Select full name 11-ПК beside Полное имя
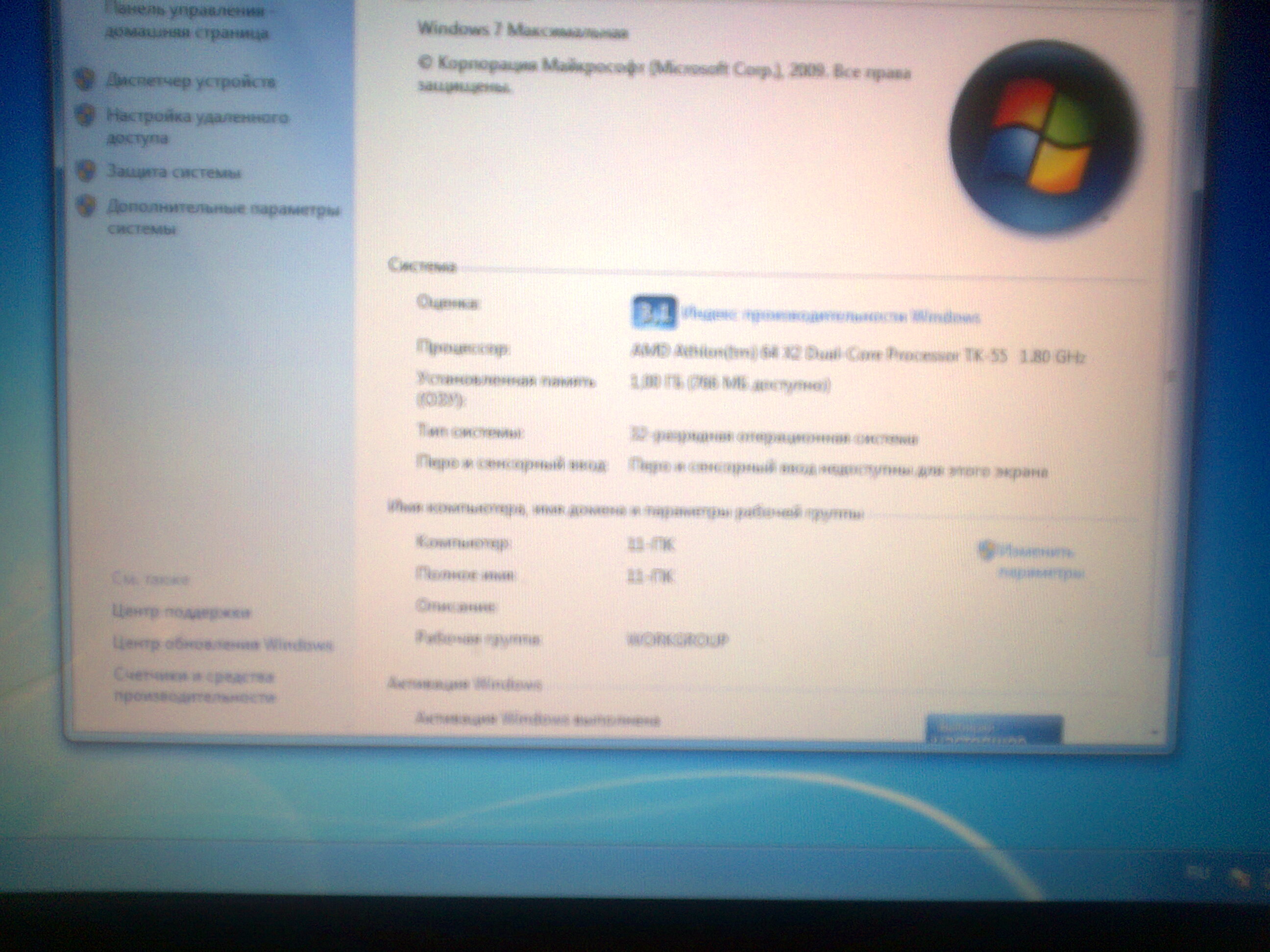This screenshot has height=952, width=1270. tap(650, 575)
